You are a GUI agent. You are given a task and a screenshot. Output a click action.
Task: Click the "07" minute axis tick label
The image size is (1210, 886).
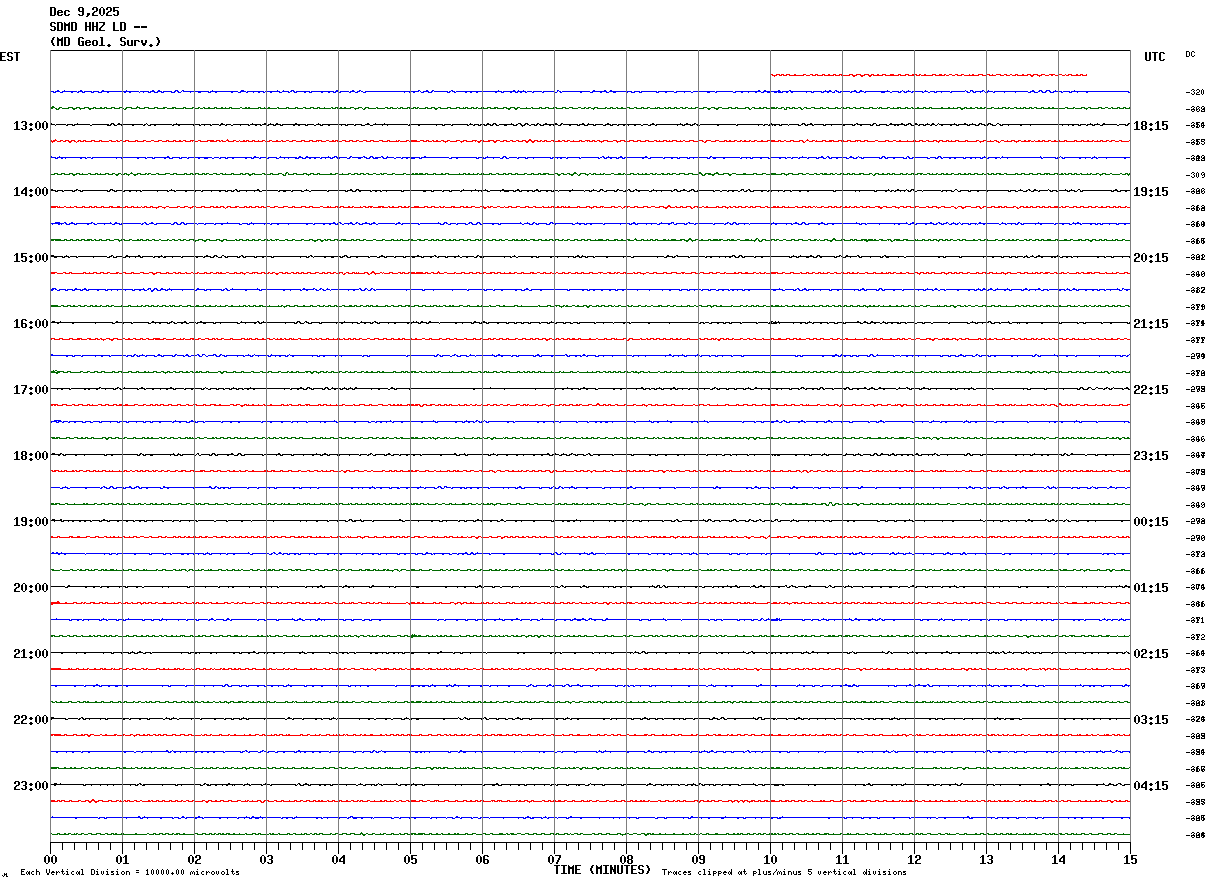pos(555,860)
